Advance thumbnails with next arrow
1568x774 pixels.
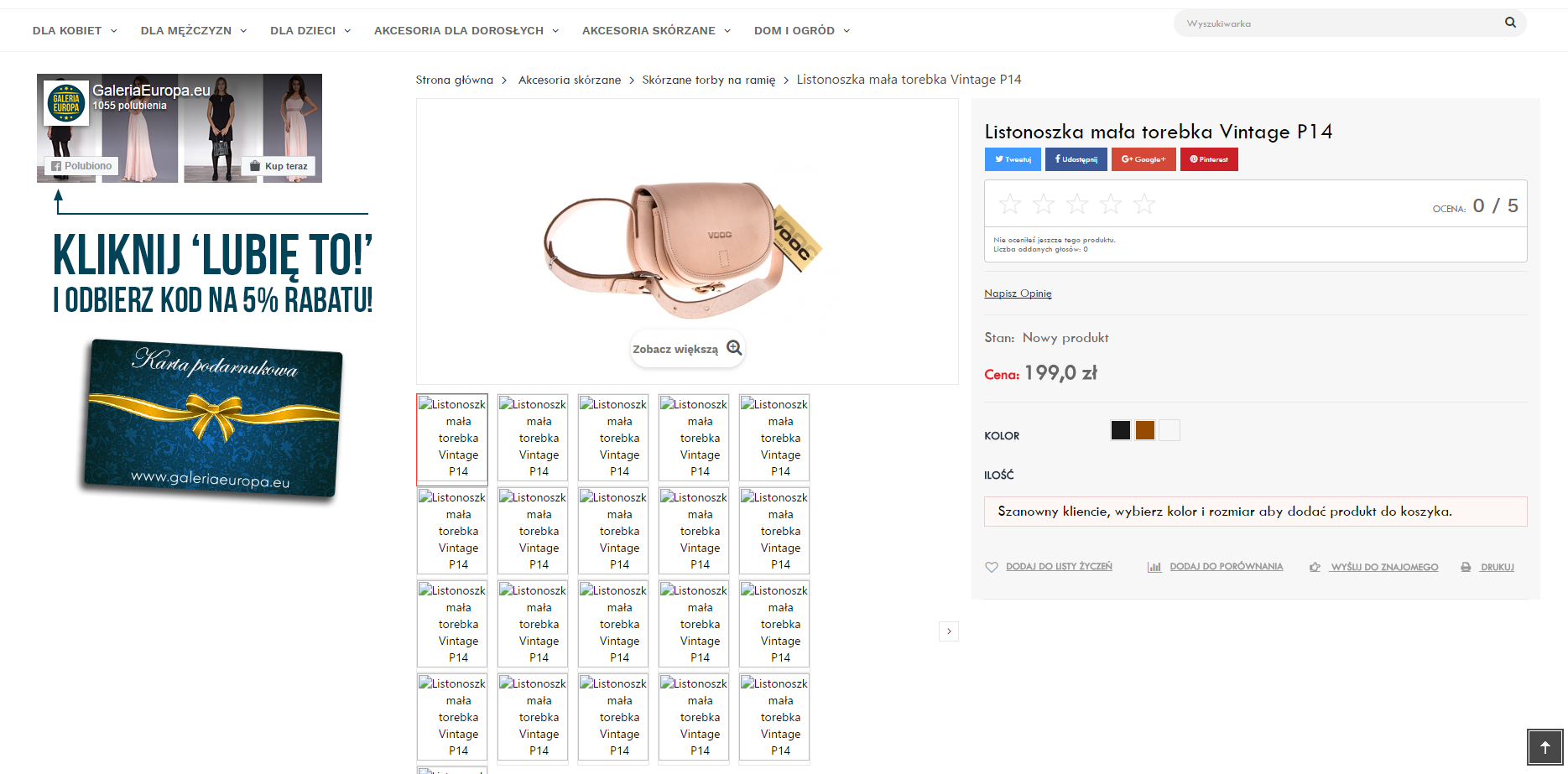[949, 631]
